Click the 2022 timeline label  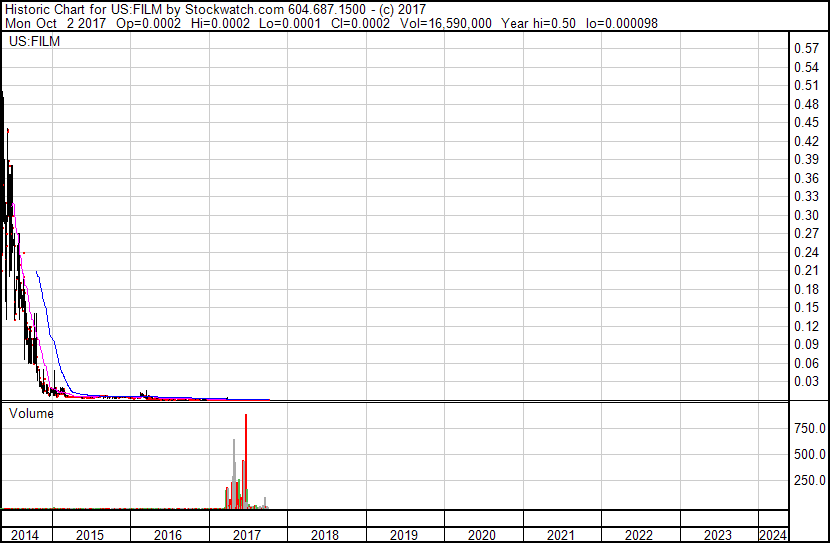point(639,535)
